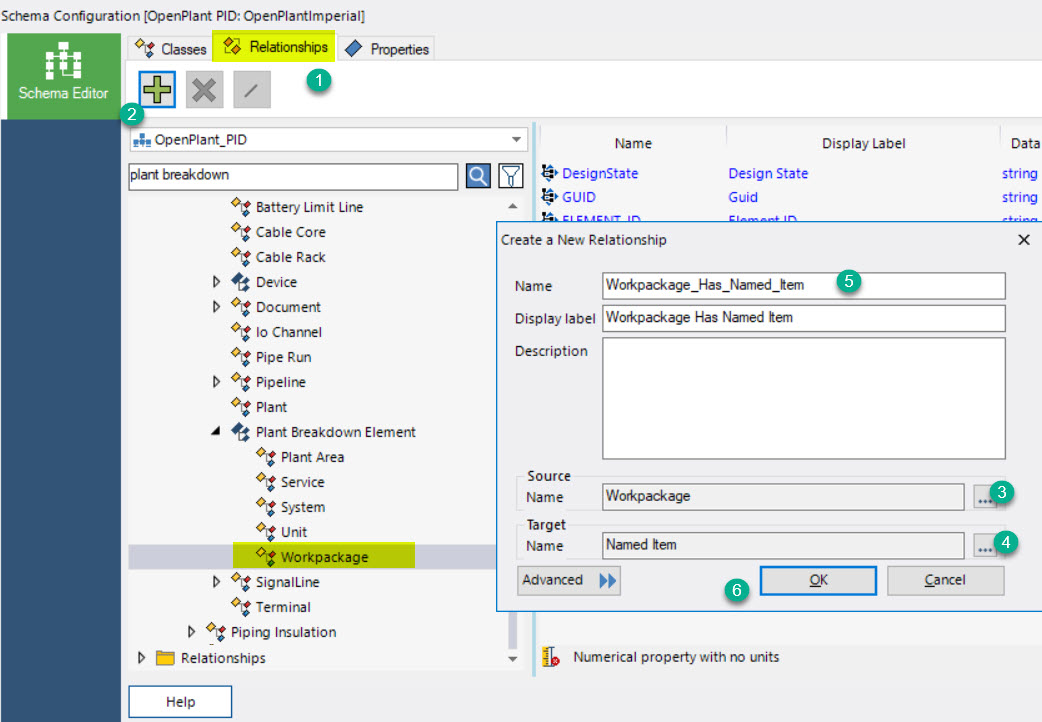
Task: Click the Name column header
Action: 633,143
